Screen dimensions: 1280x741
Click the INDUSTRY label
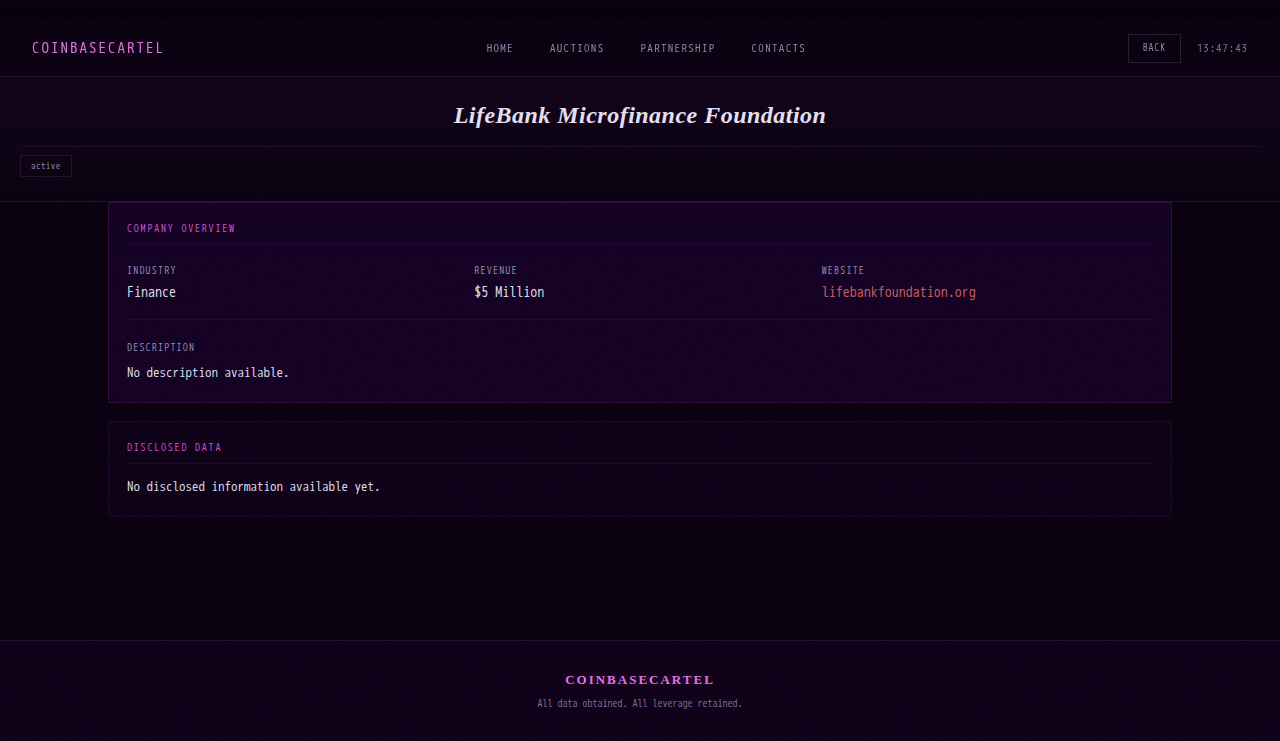tap(151, 271)
